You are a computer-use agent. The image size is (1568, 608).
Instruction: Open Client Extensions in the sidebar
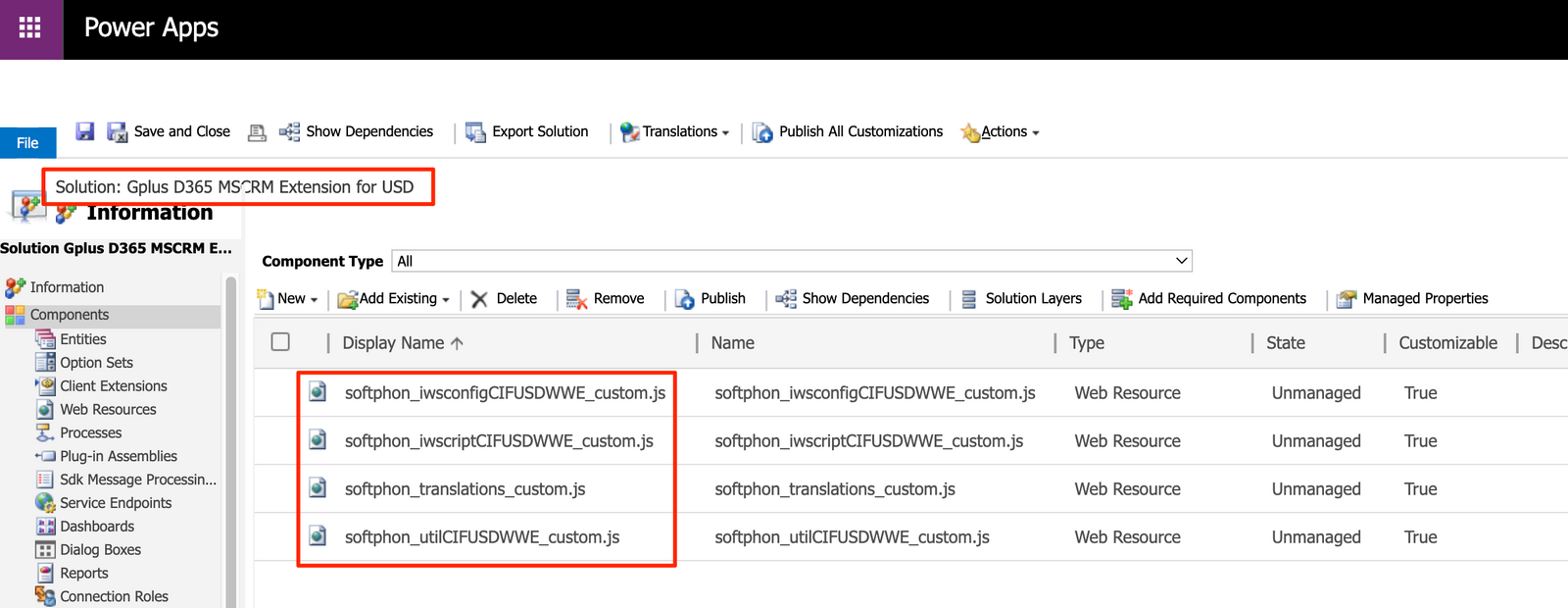[114, 386]
